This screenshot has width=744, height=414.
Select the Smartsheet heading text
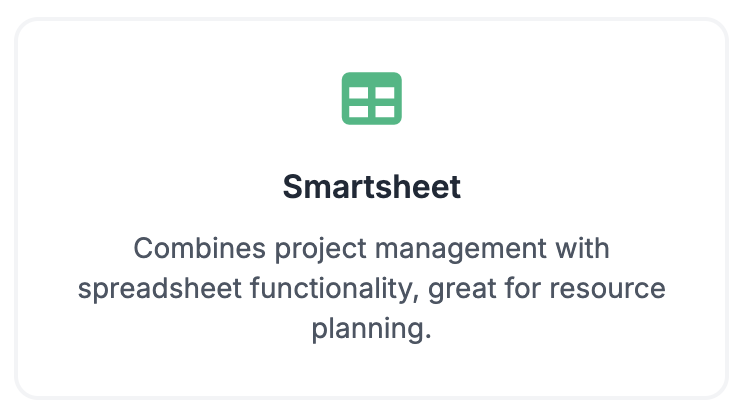point(372,186)
